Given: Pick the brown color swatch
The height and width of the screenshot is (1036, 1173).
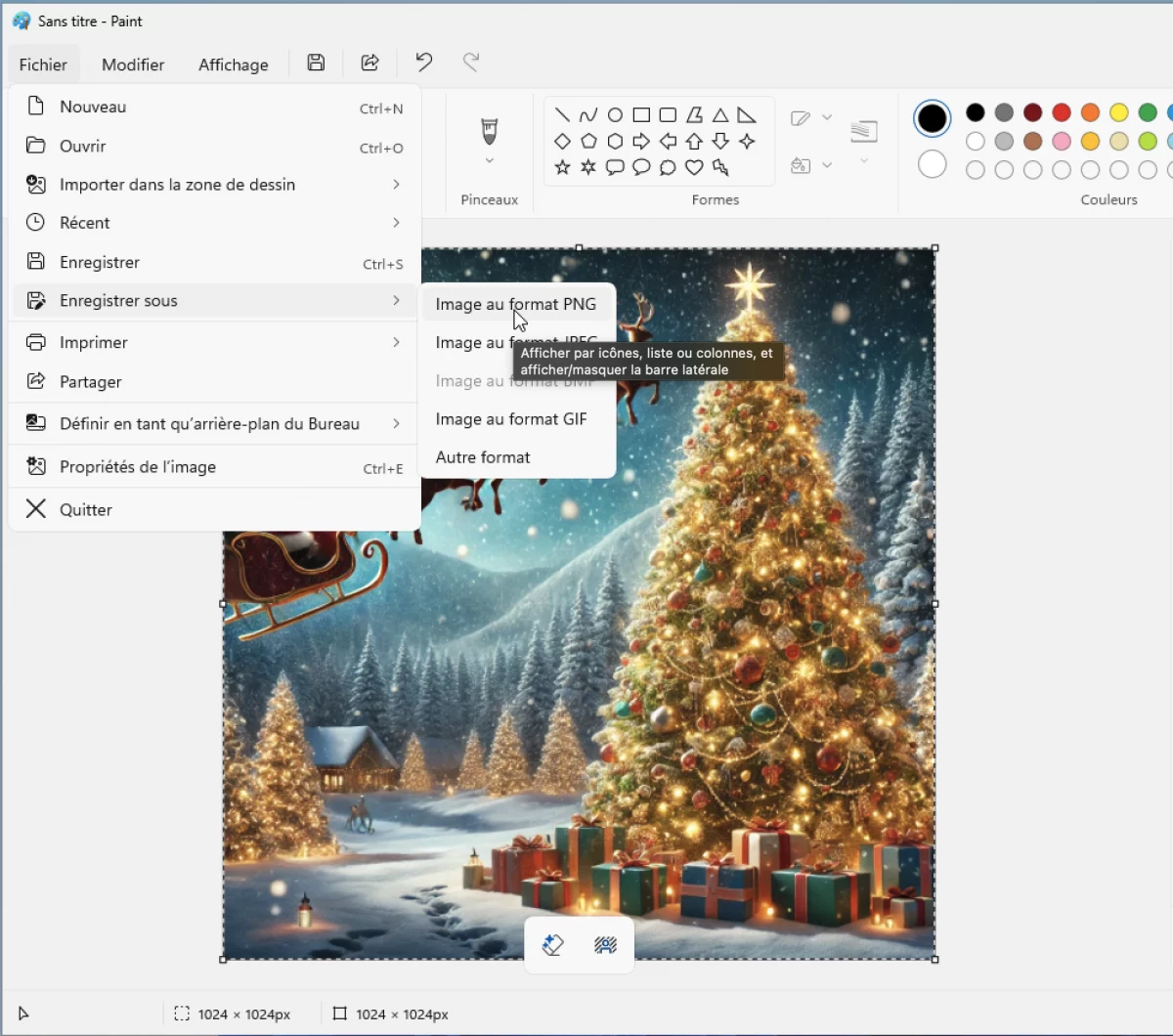Looking at the screenshot, I should 1033,142.
